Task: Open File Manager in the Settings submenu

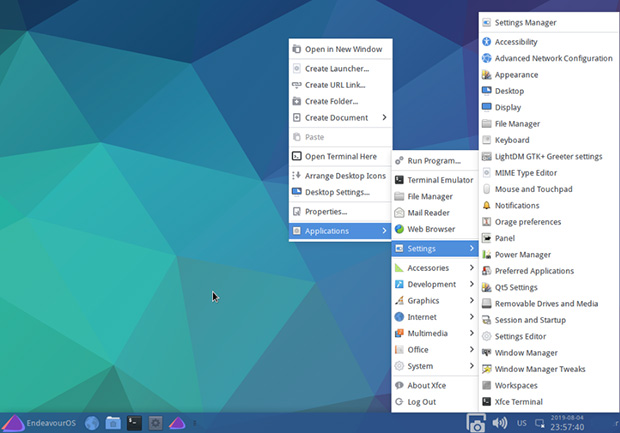Action: pyautogui.click(x=549, y=124)
